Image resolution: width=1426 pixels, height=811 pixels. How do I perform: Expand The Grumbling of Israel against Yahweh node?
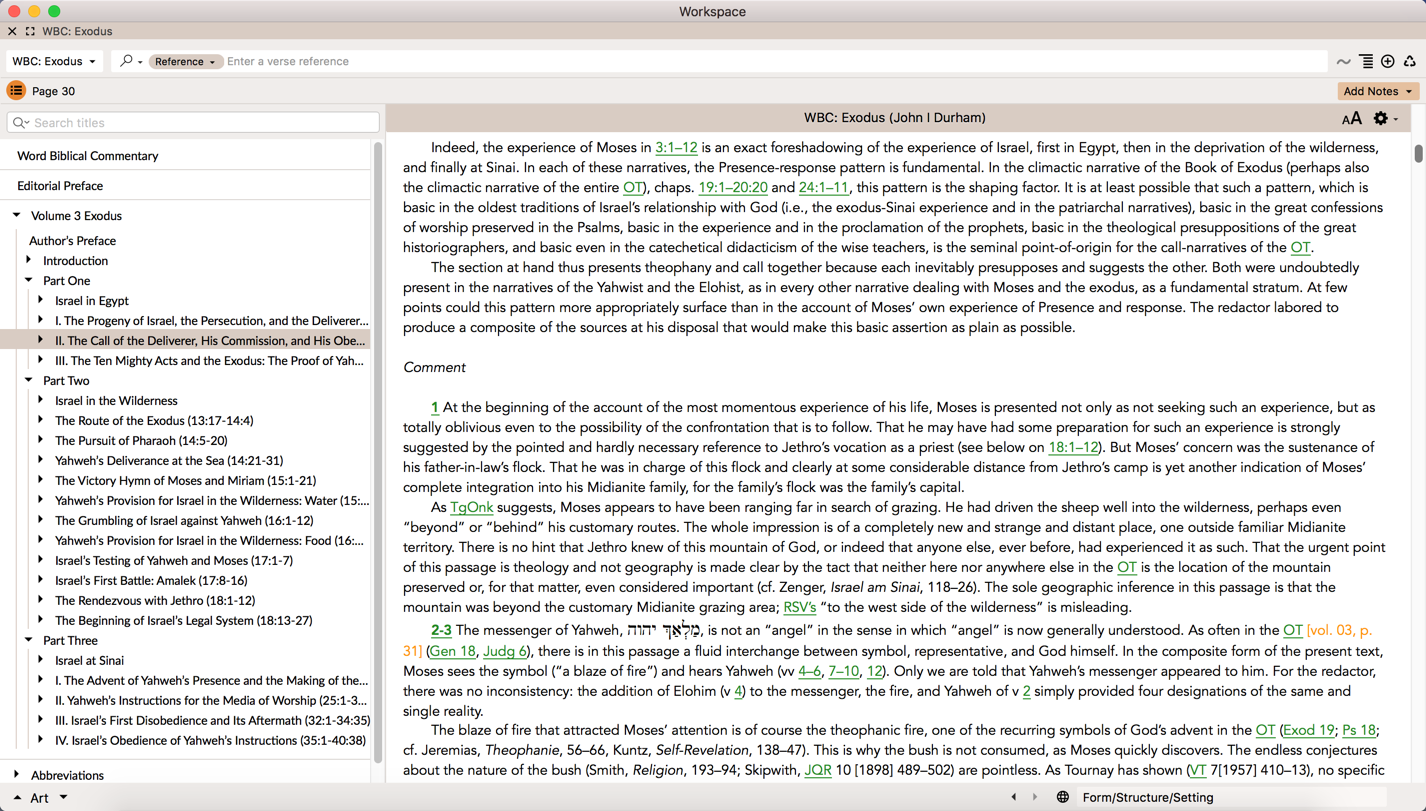coord(41,520)
